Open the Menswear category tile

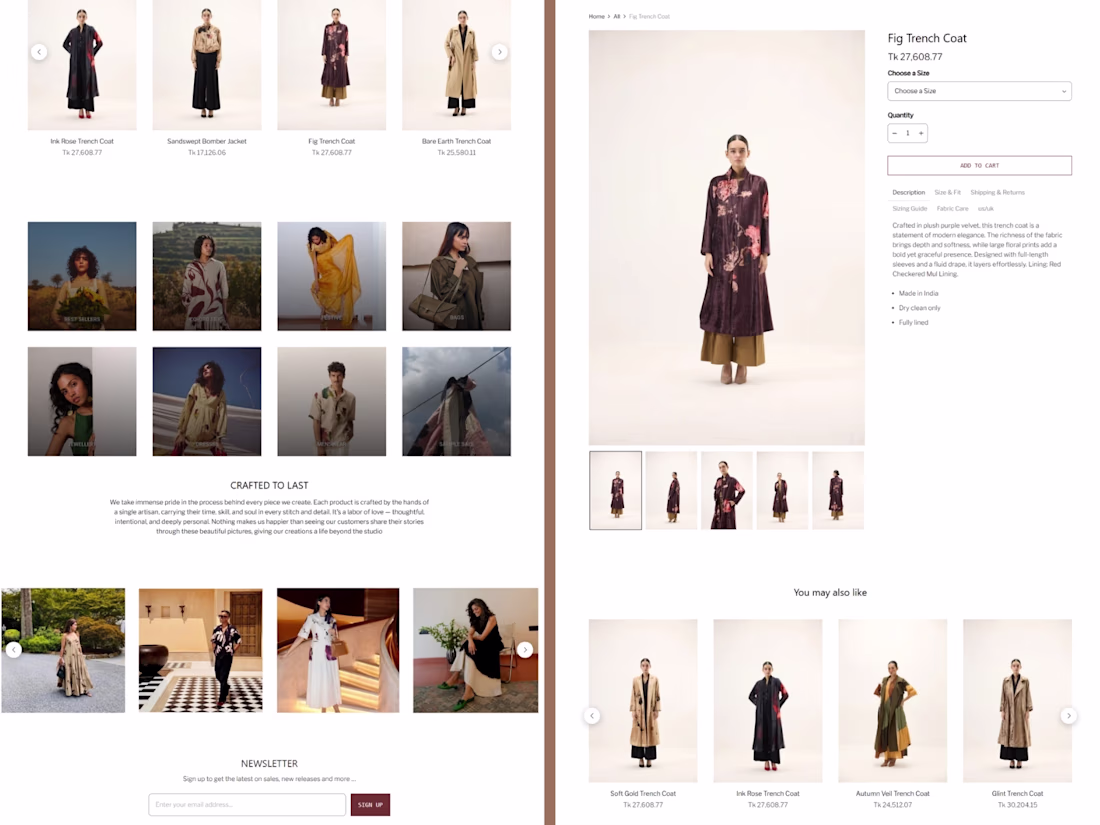tap(332, 401)
